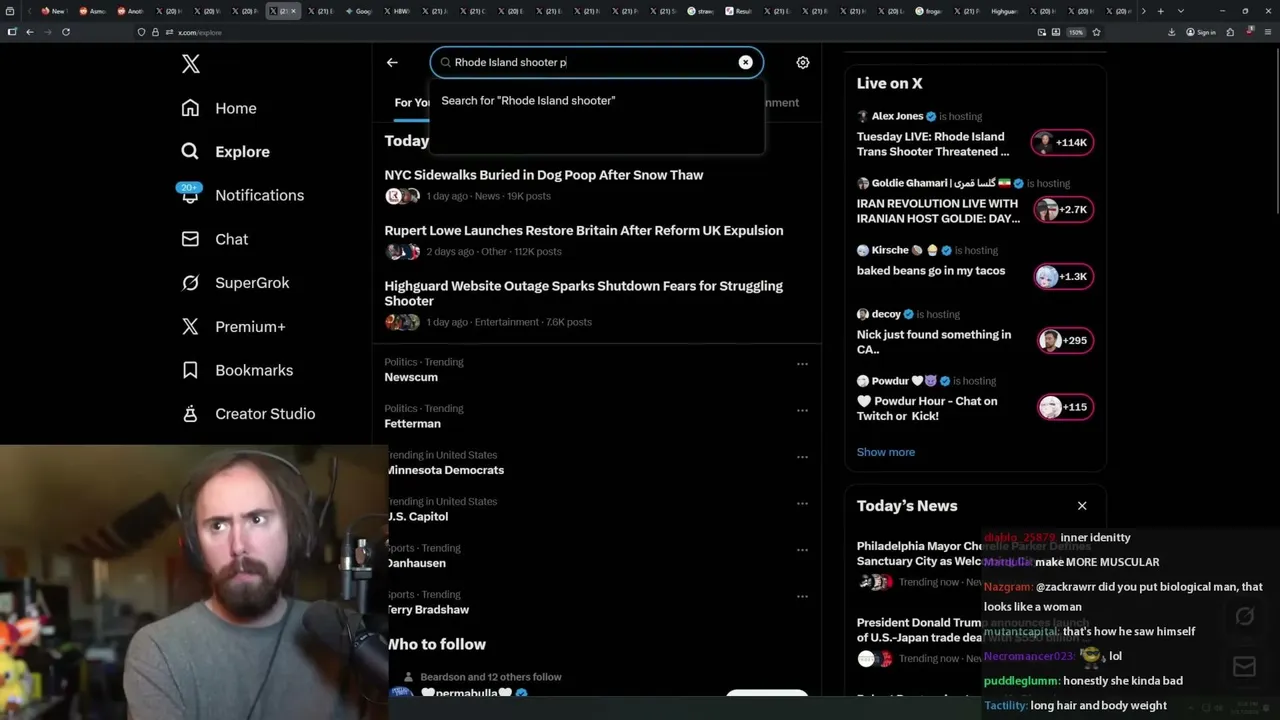Open the Newscum trending topic
Image resolution: width=1280 pixels, height=720 pixels.
point(411,377)
